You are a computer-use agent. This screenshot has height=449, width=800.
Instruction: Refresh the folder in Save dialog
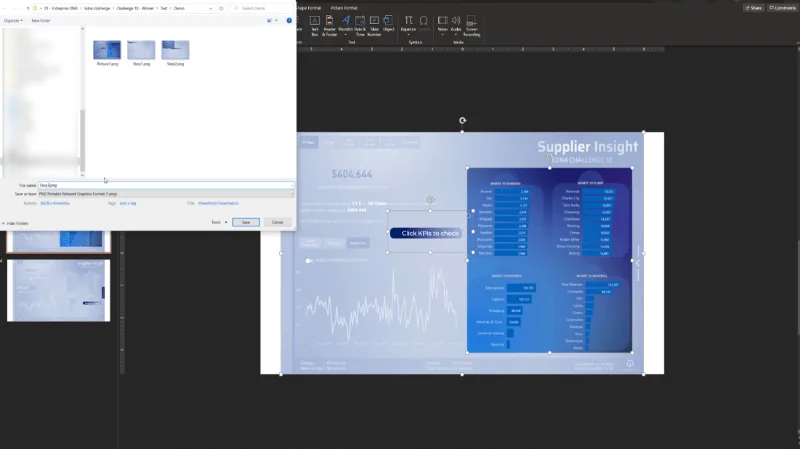pos(221,8)
